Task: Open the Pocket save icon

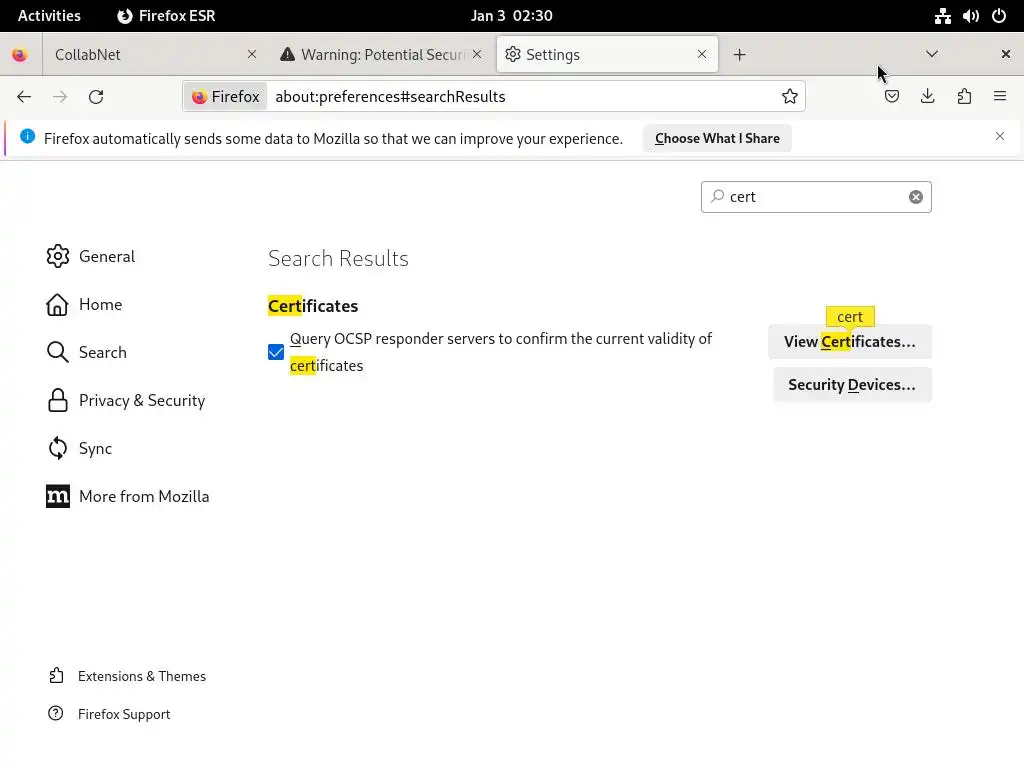Action: (x=891, y=97)
